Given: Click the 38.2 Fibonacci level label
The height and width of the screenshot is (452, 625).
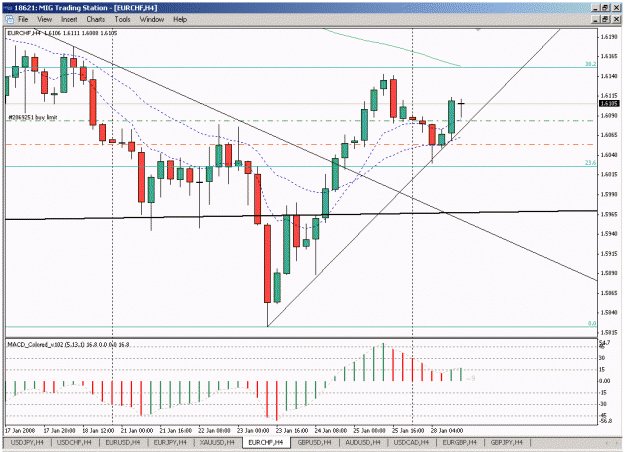Looking at the screenshot, I should coord(590,64).
